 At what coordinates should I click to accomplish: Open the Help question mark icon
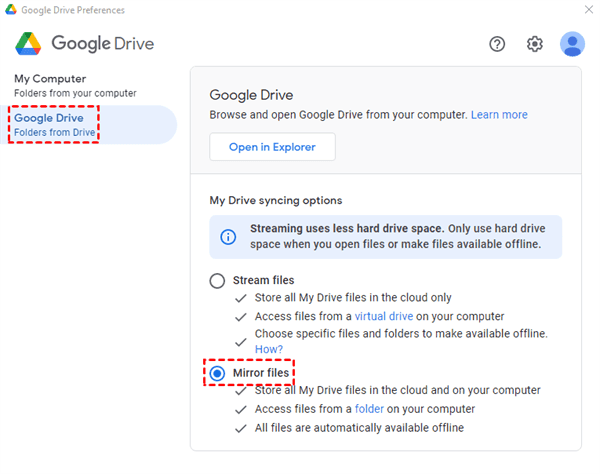497,44
